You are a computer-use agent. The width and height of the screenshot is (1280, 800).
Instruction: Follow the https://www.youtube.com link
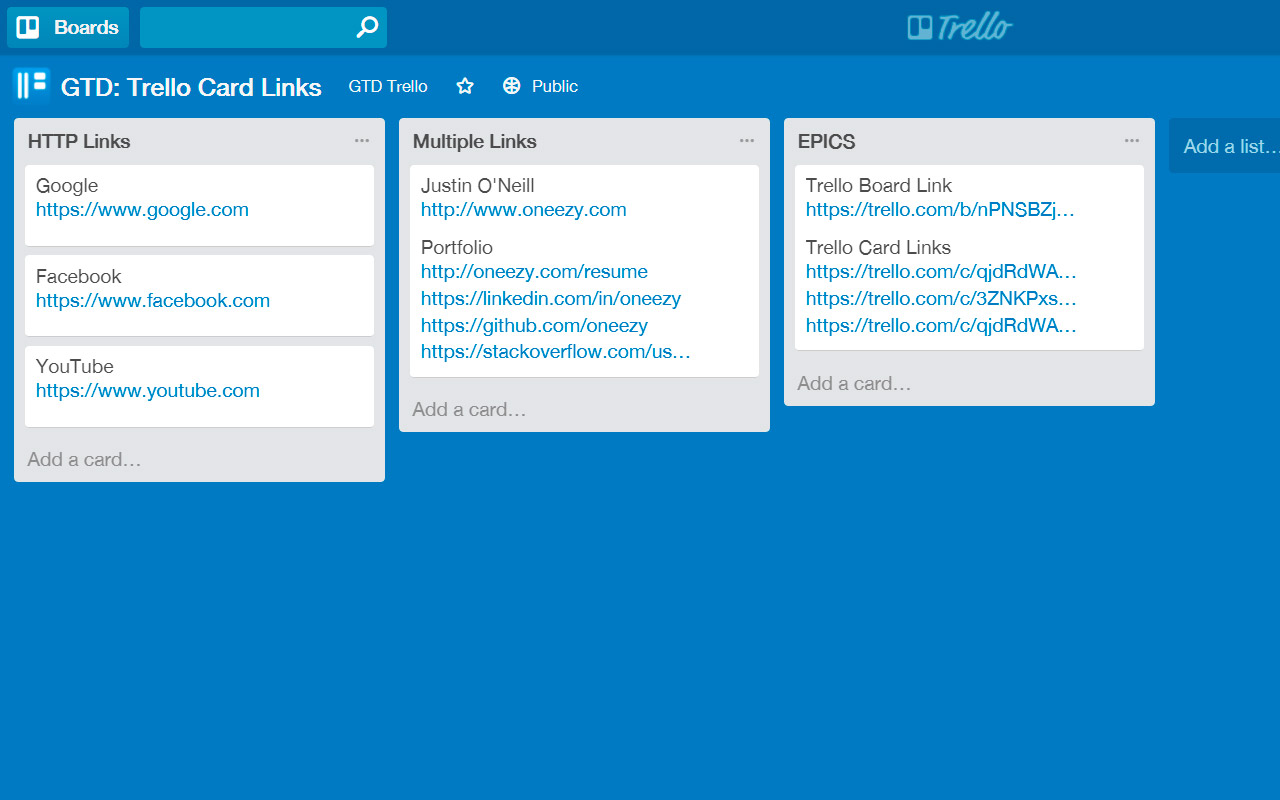click(148, 391)
